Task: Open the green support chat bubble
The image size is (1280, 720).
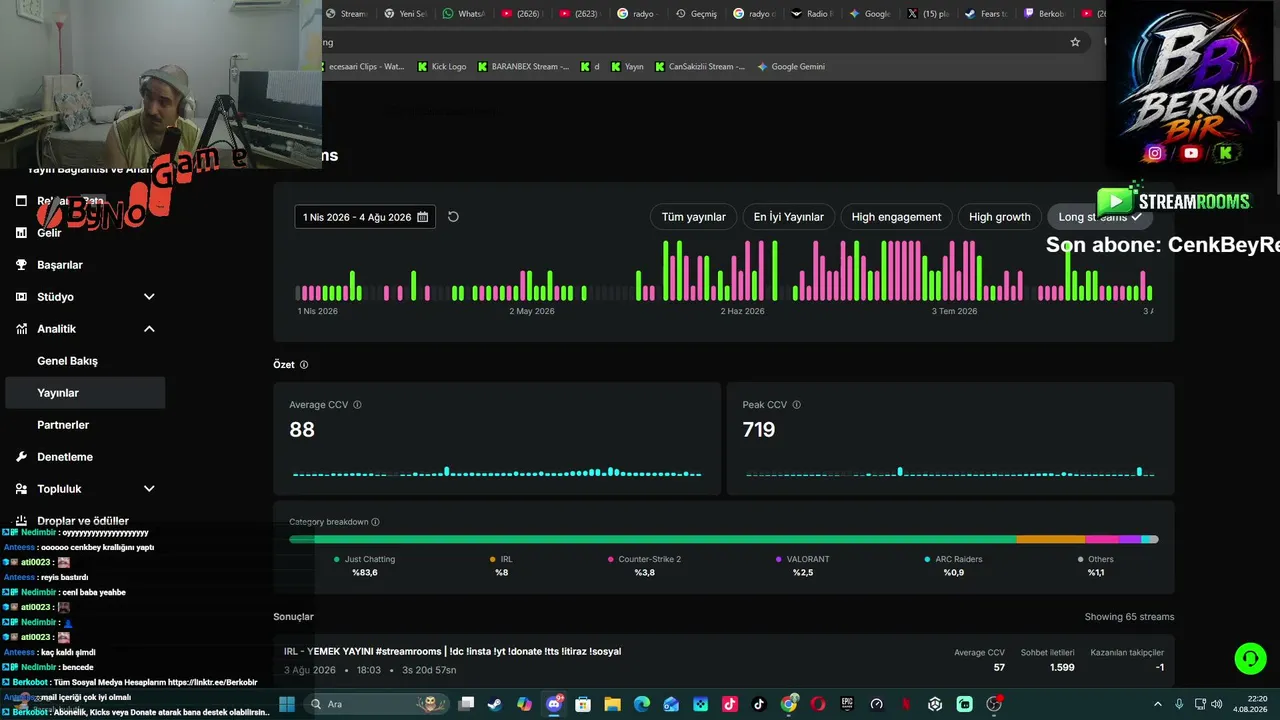Action: 1250,658
